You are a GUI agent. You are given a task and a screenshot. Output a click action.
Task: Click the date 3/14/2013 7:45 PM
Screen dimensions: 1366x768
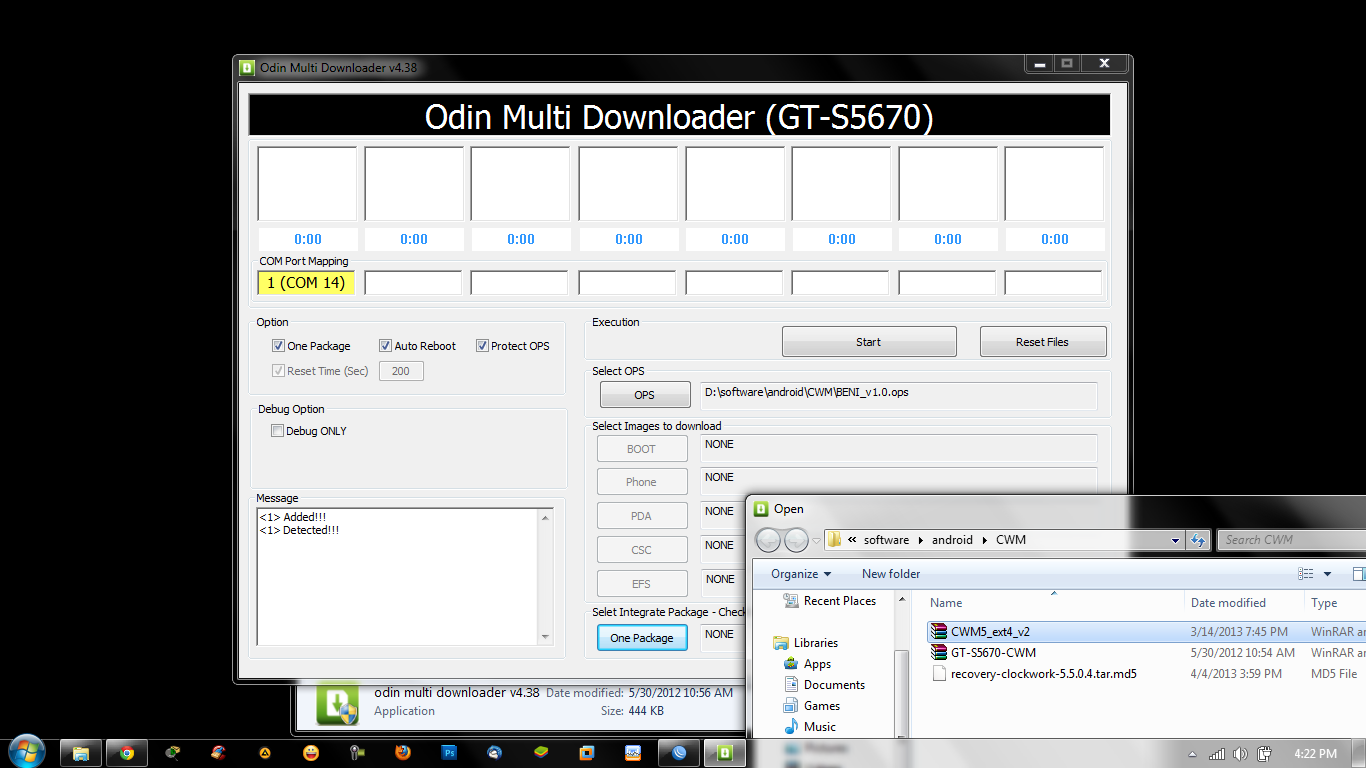coord(1239,632)
